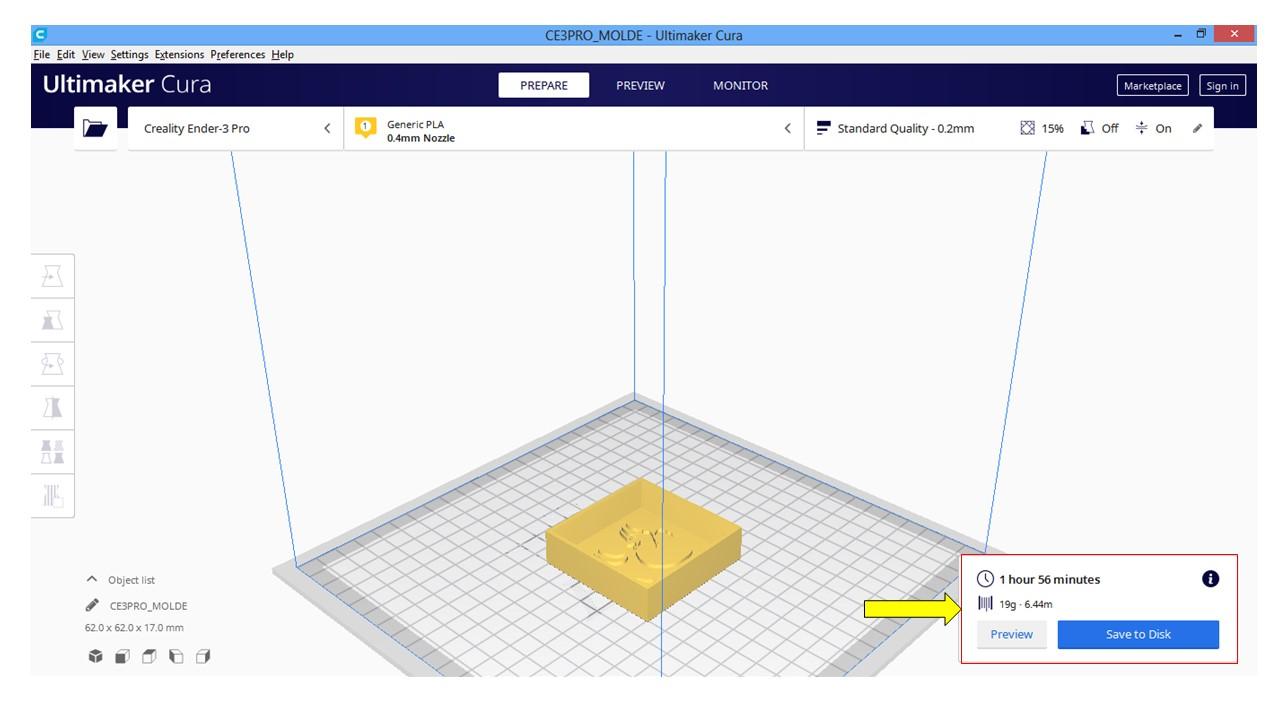Open the Help menu

tap(282, 54)
